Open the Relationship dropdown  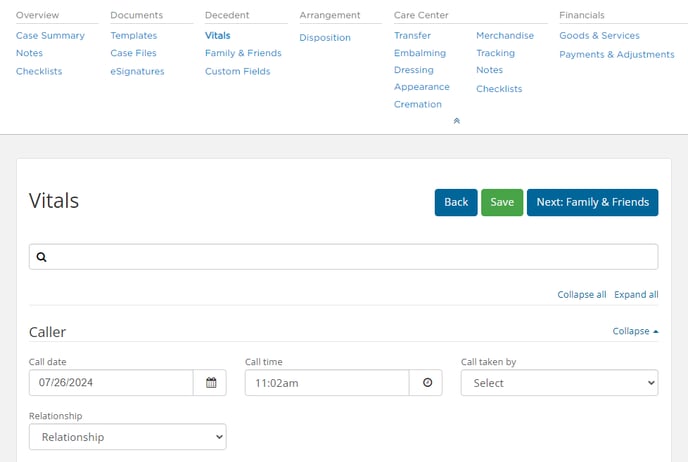point(128,437)
